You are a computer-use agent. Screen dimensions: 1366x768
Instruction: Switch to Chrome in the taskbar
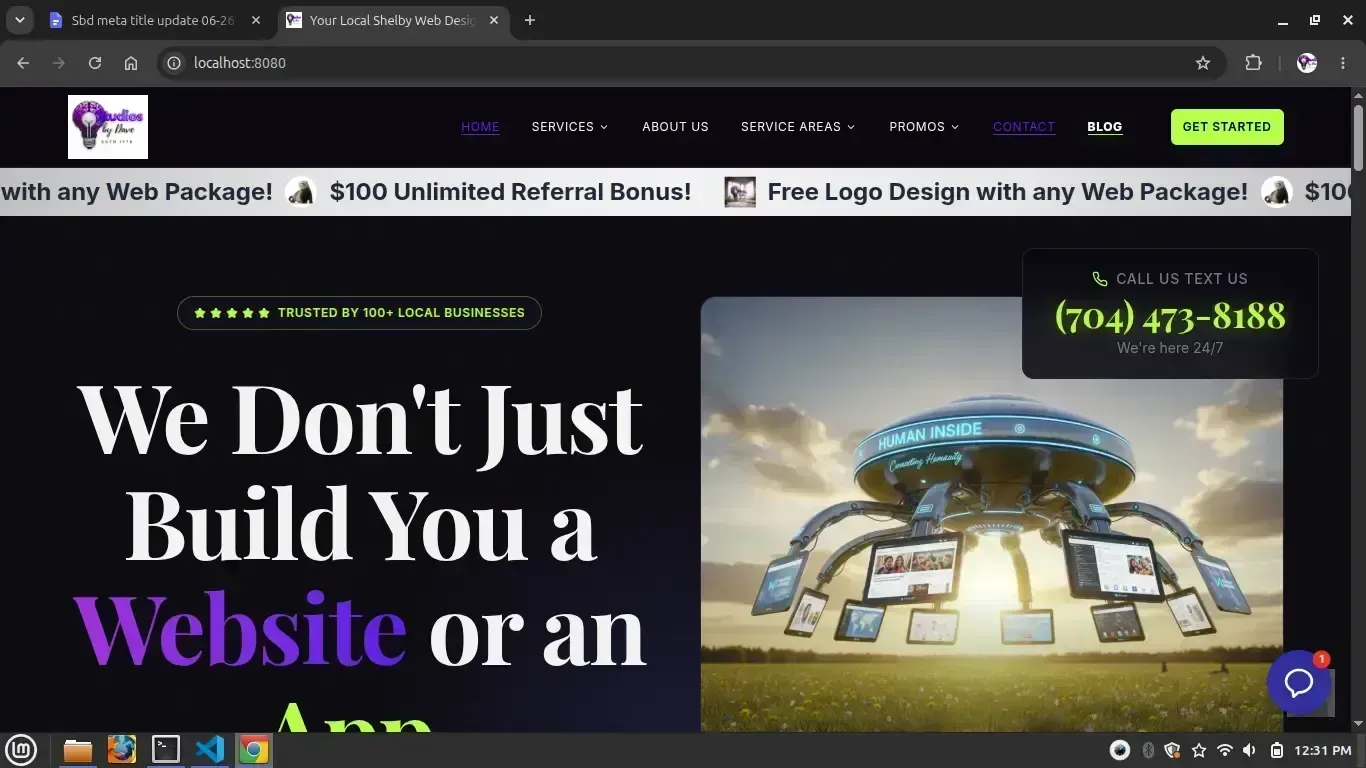[x=254, y=749]
